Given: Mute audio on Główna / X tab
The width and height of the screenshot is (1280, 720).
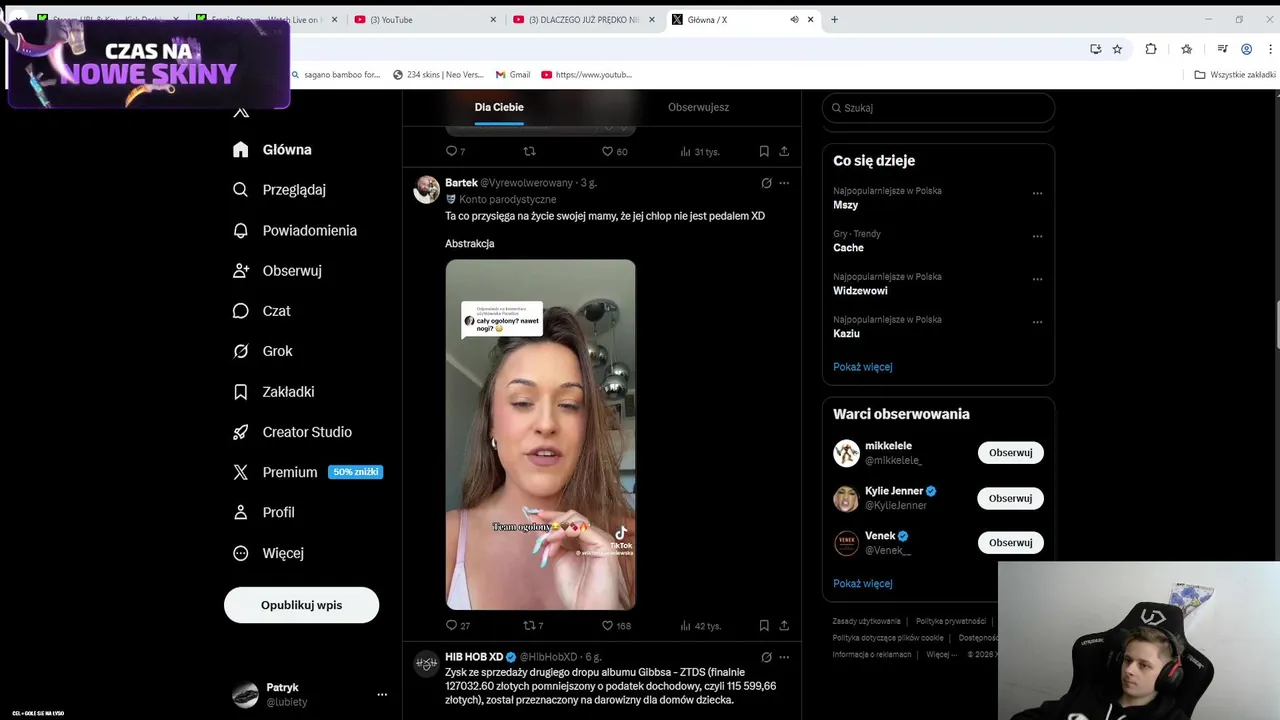Looking at the screenshot, I should point(794,19).
